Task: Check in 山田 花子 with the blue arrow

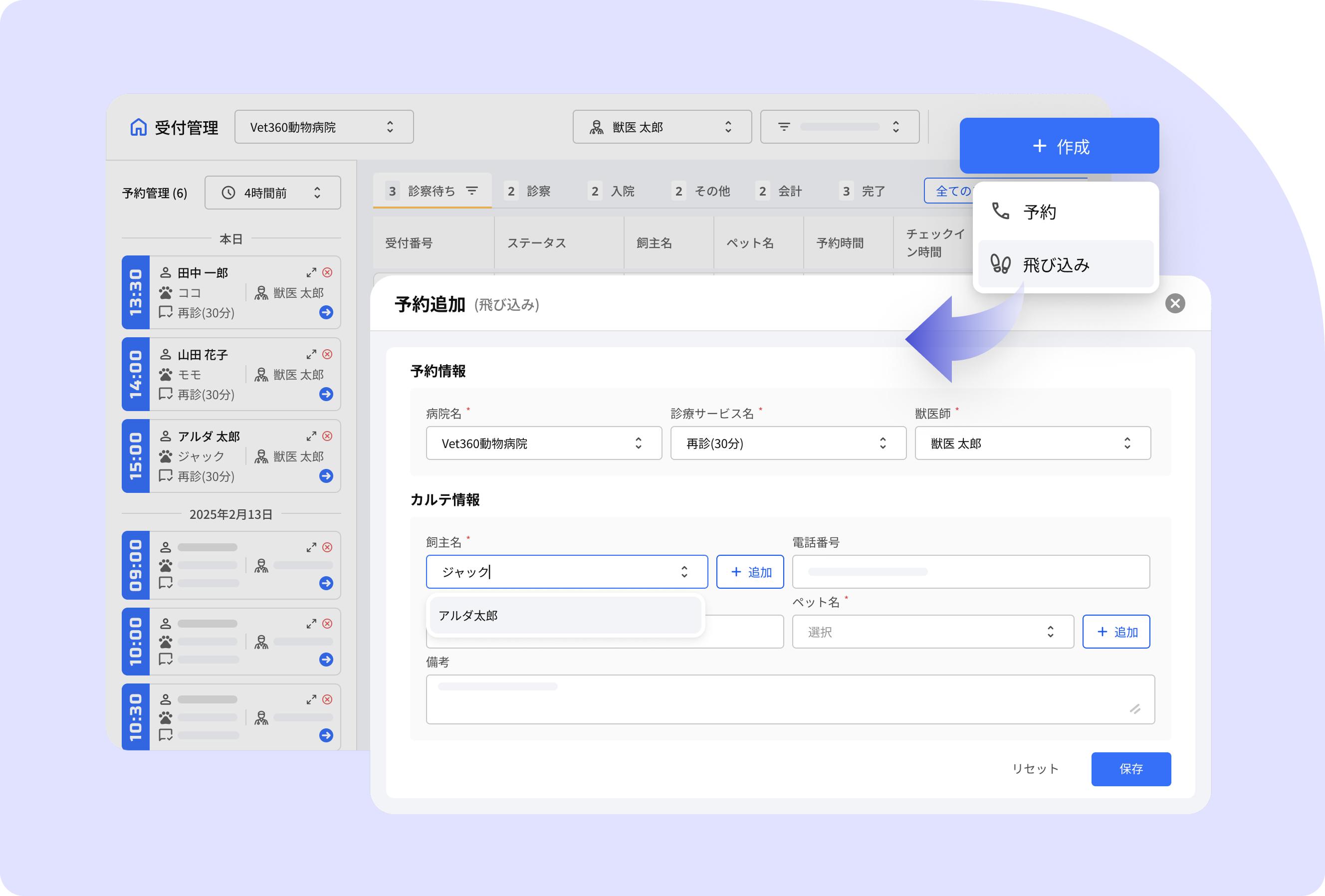Action: 326,395
